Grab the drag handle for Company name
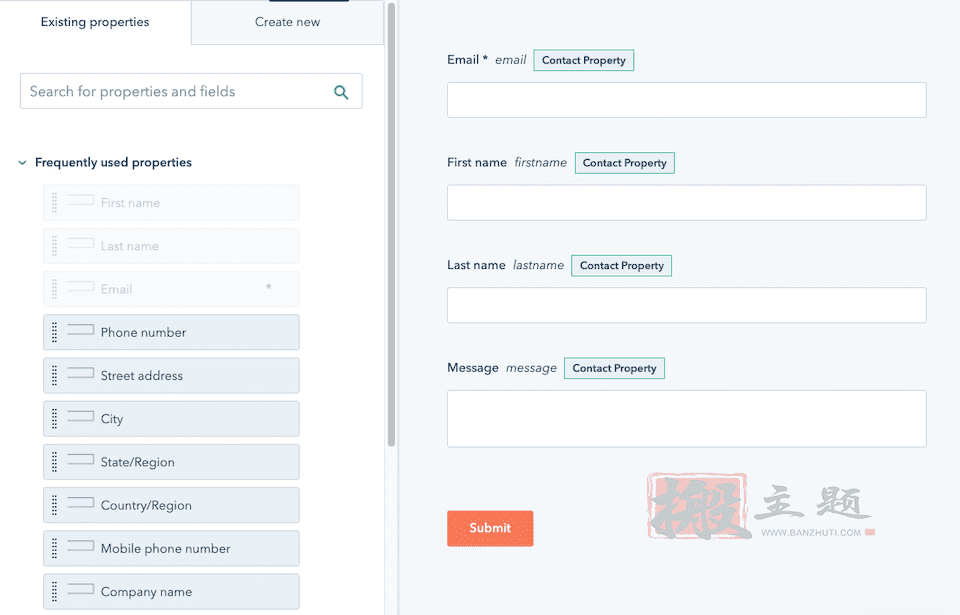 [54, 592]
